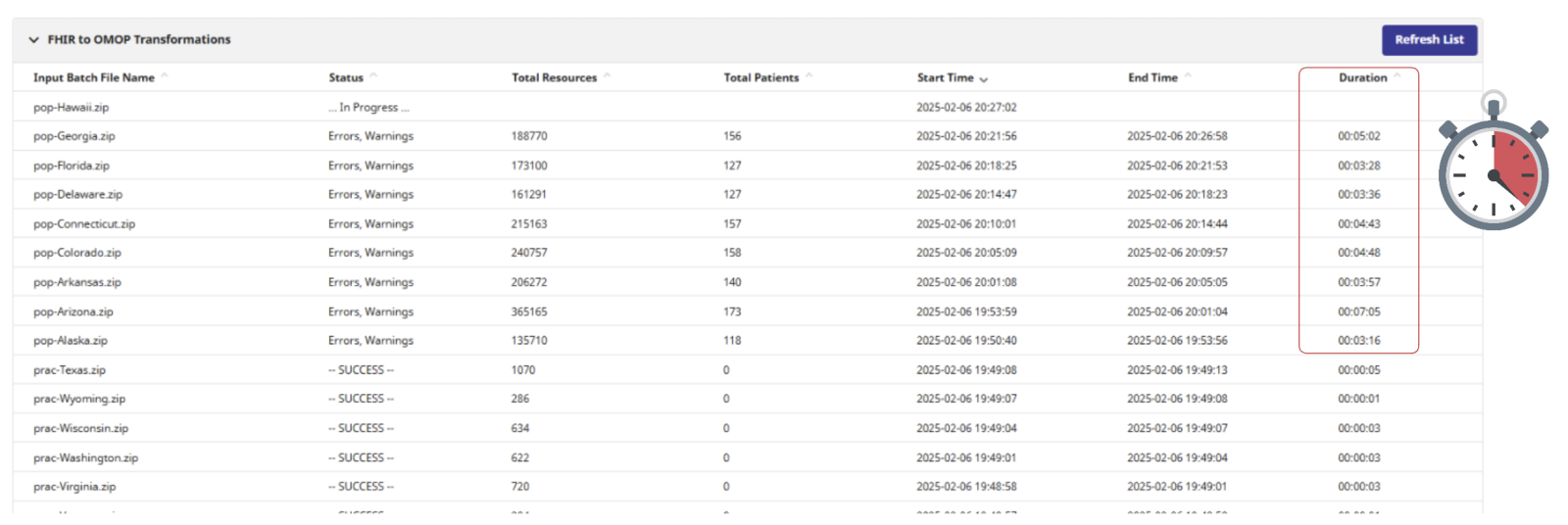
Task: Select the pop-Colorado.zip duration 00:04:48
Action: click(x=1358, y=253)
